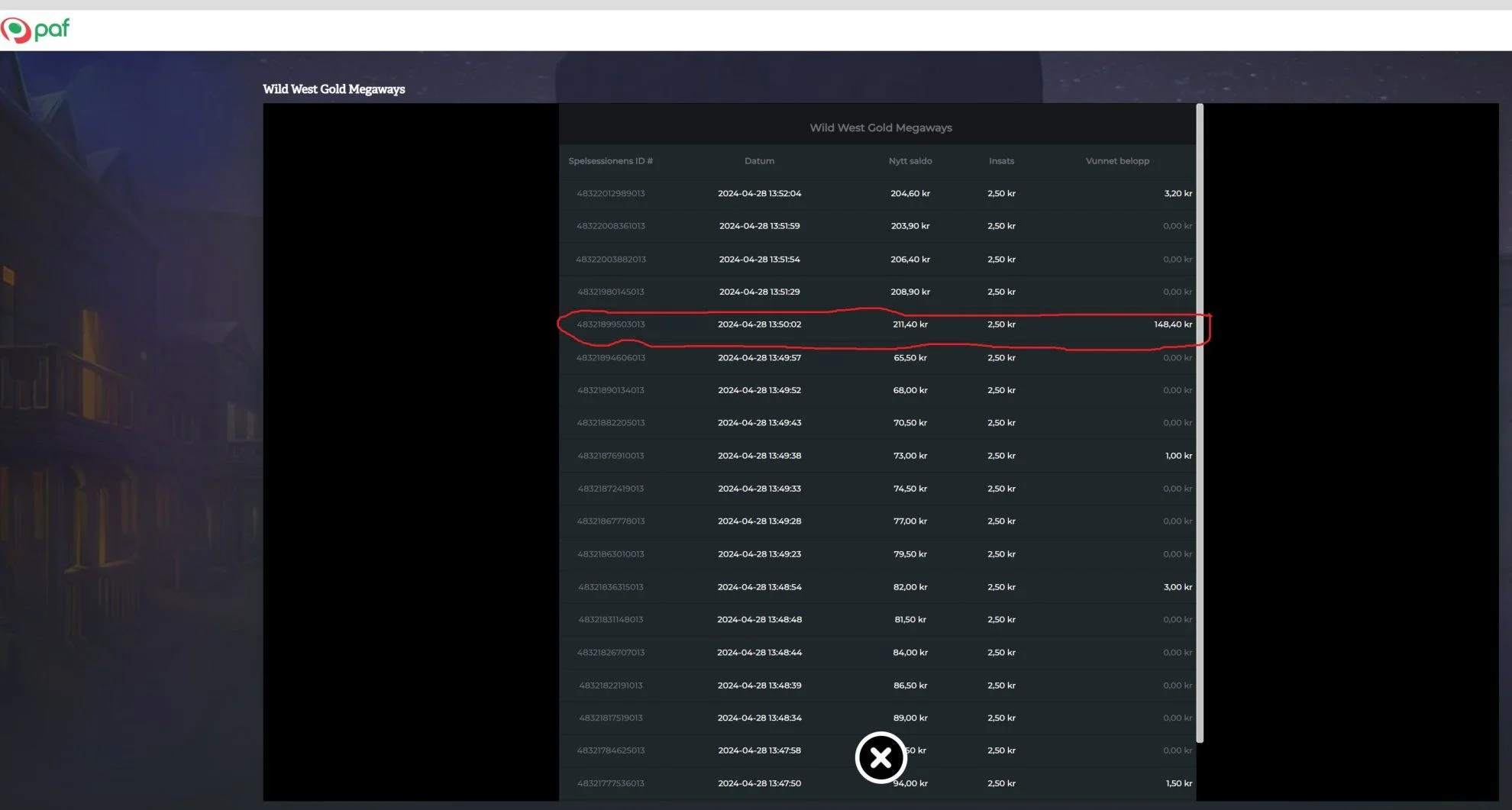The height and width of the screenshot is (810, 1512).
Task: Click the date '2024-04-28 13:51:54'
Action: 760,260
